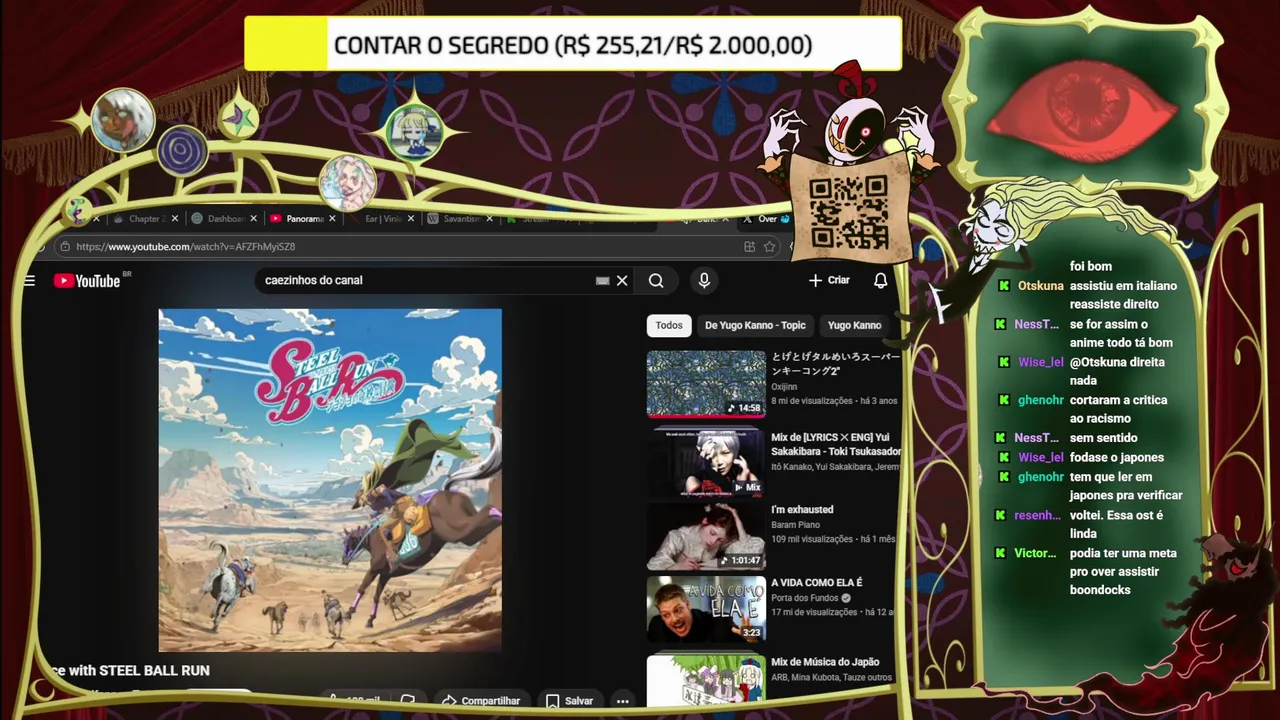The image size is (1280, 720).
Task: Click the Compartilhar share button
Action: [x=481, y=701]
